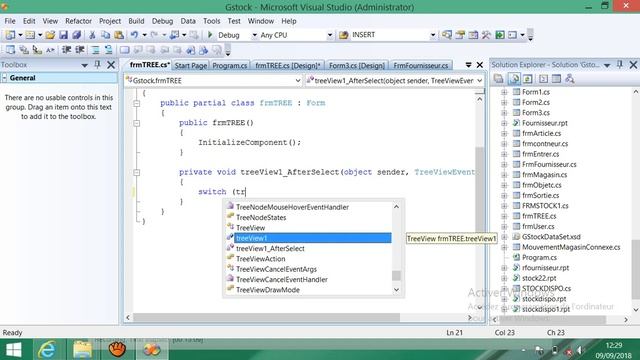Collapse the treeView1_AfterSelect method region
The image size is (640, 360).
point(137,172)
